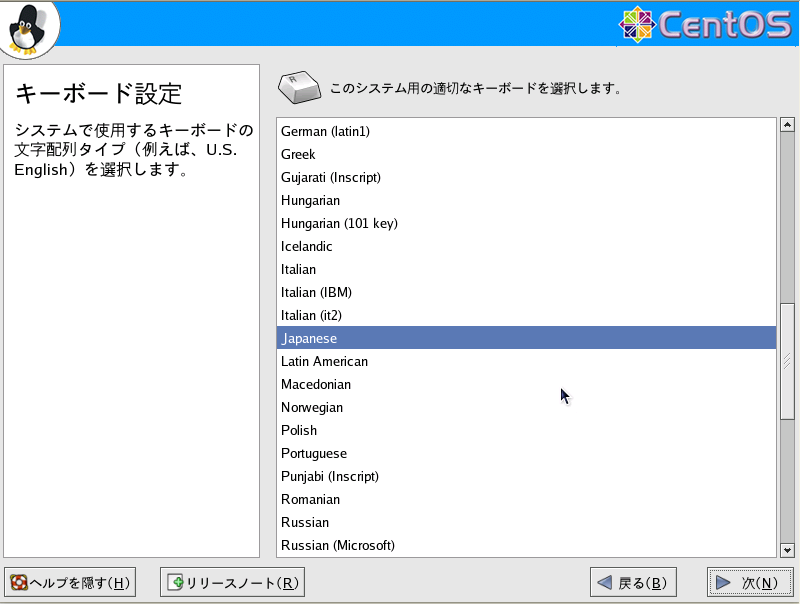The height and width of the screenshot is (604, 801).
Task: Click the scrollbar up arrow
Action: [787, 125]
